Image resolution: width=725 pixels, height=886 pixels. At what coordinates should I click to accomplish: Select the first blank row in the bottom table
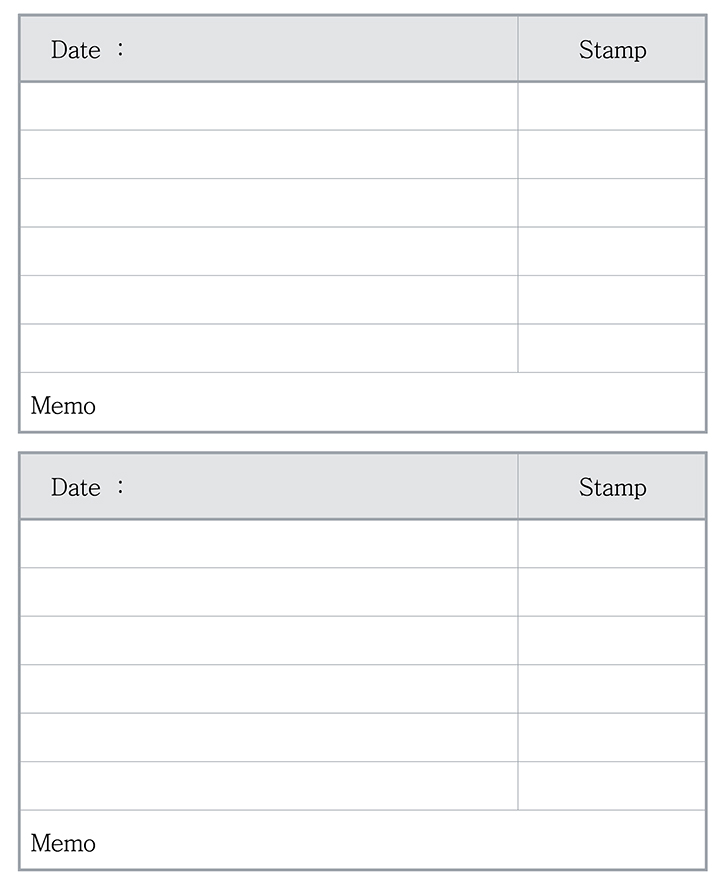point(268,544)
